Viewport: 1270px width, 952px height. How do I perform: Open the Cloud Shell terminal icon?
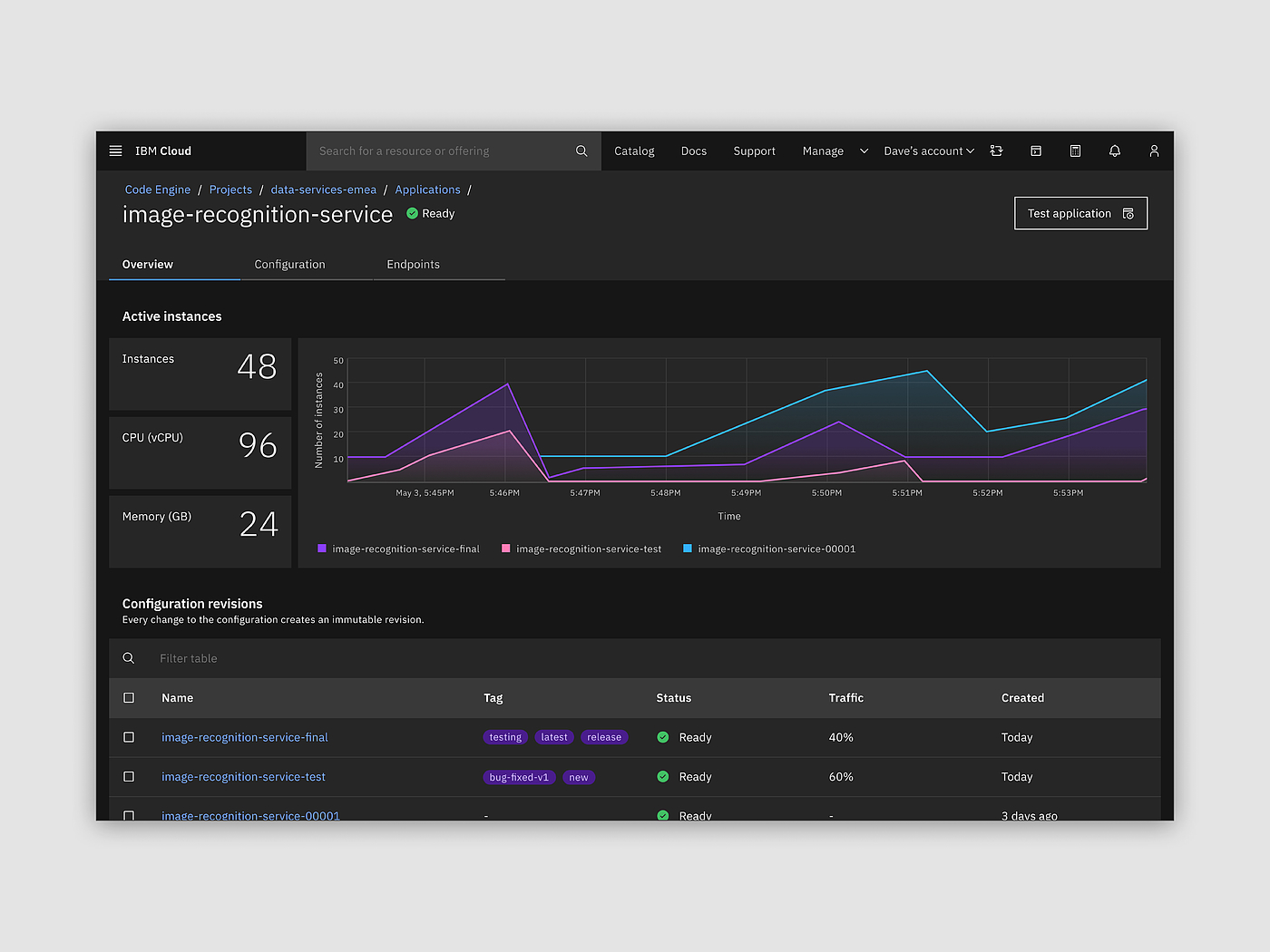[x=1036, y=151]
